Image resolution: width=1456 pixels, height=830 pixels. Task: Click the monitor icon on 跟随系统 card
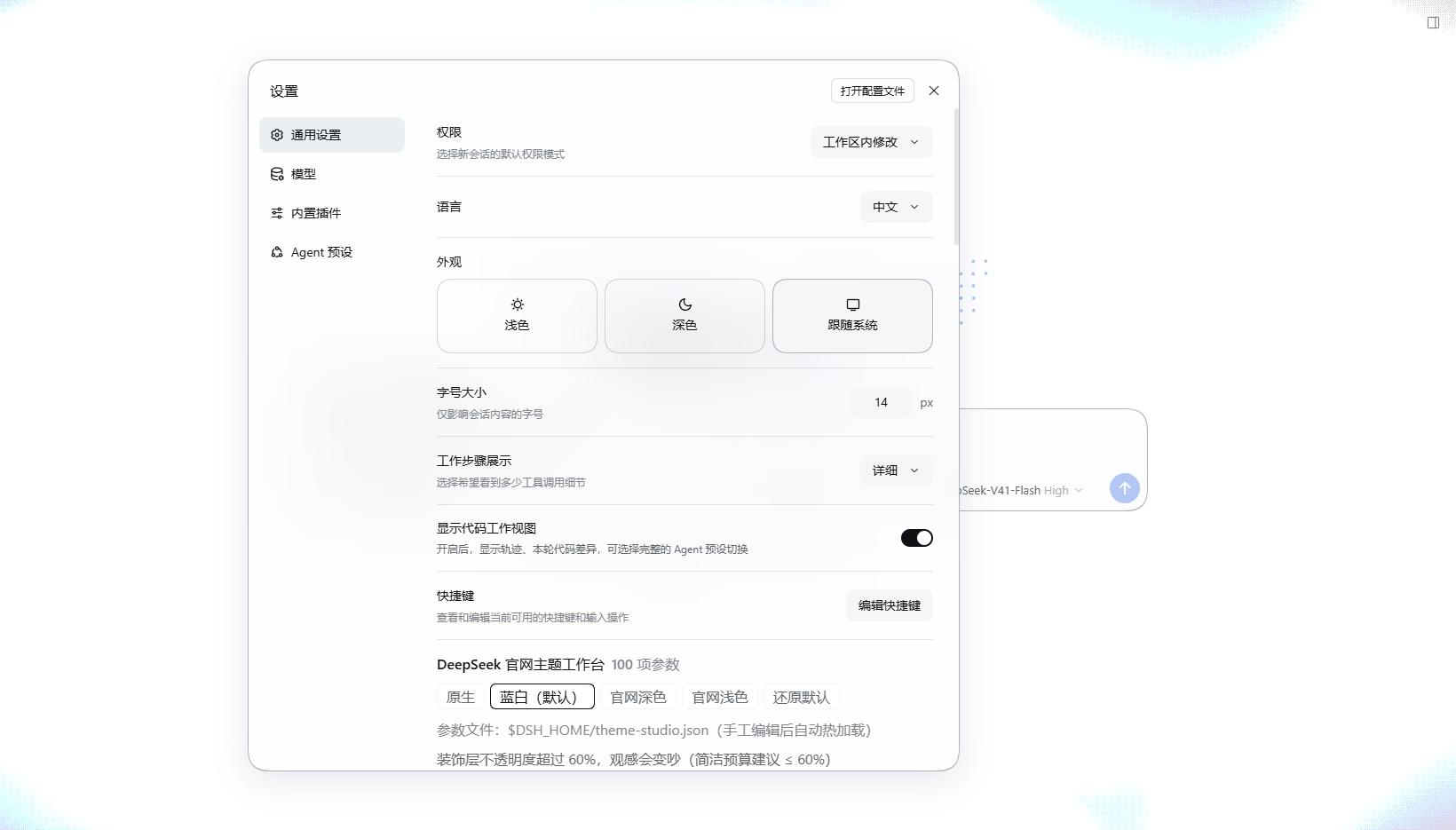point(853,304)
